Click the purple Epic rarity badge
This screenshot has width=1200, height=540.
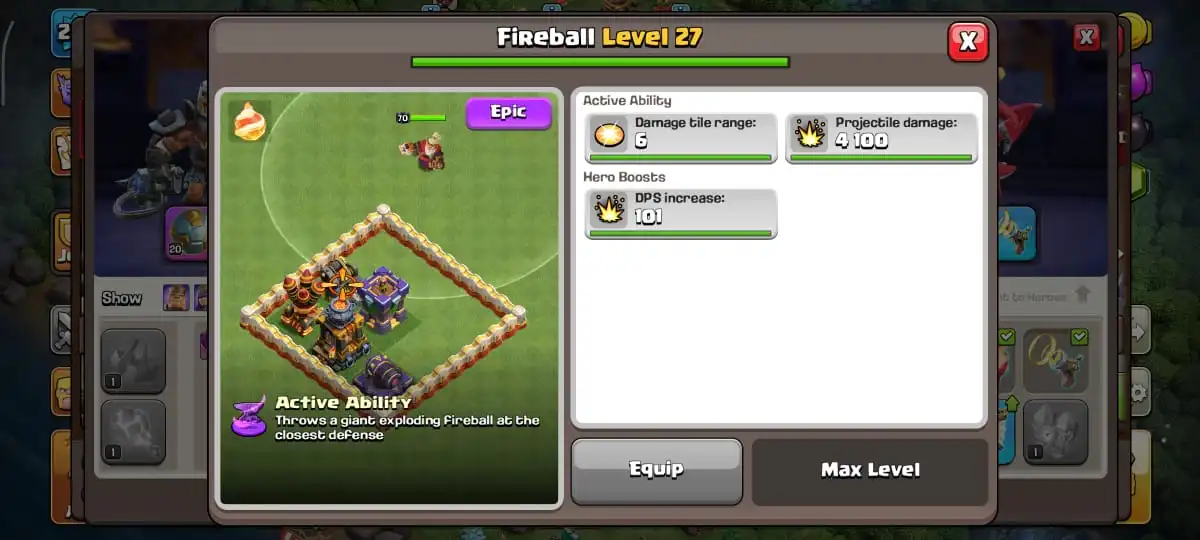tap(508, 112)
